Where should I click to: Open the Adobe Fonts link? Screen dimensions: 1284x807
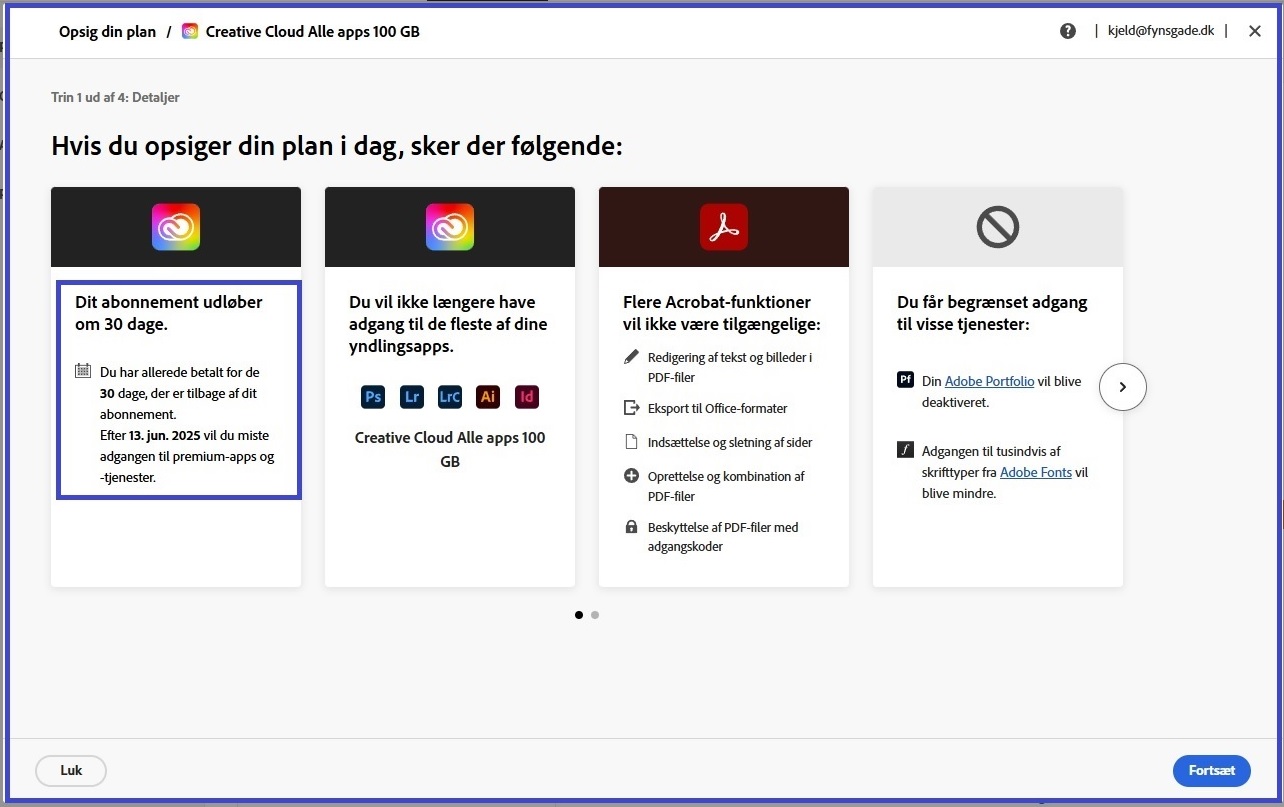(1036, 472)
